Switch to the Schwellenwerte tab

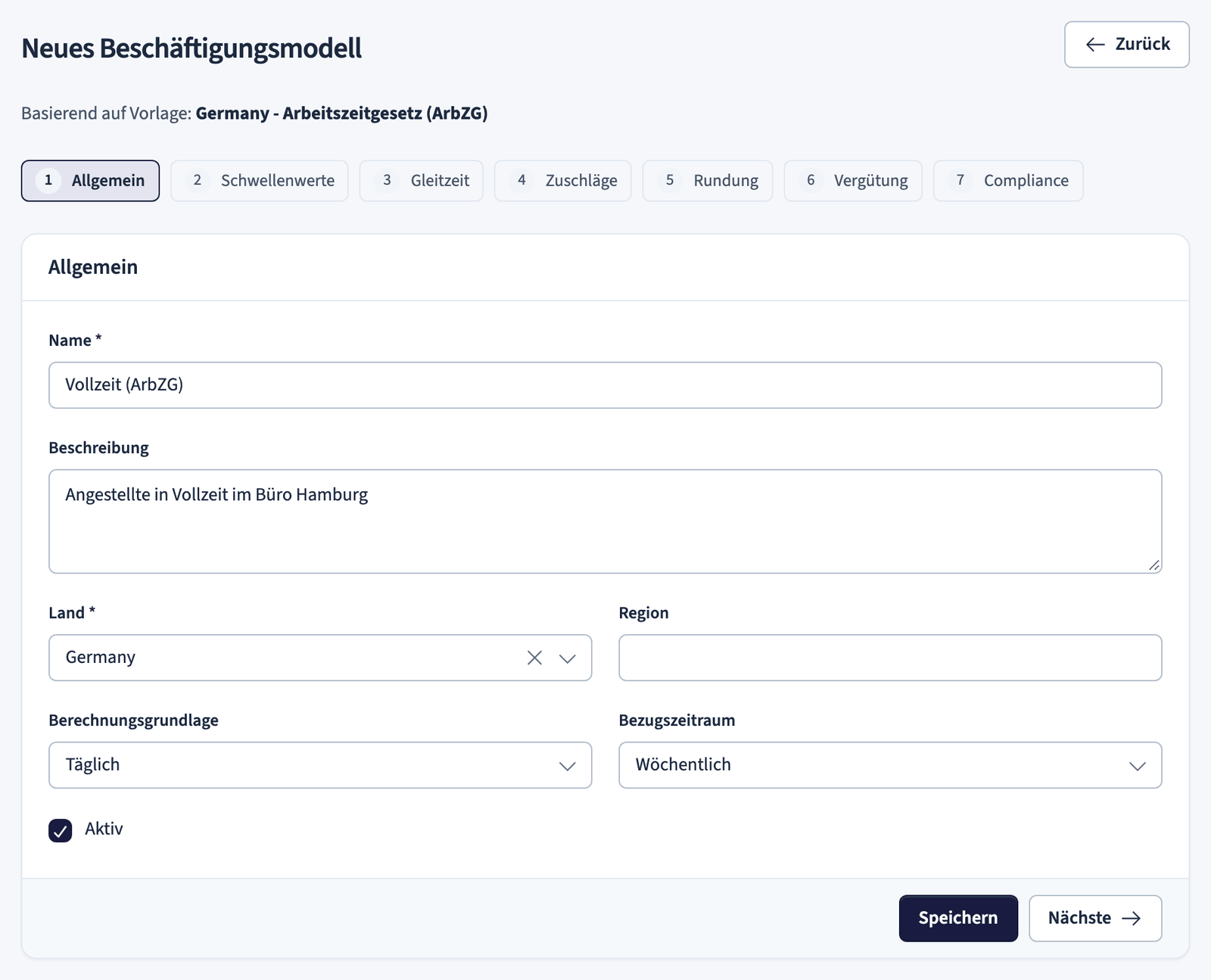pos(260,181)
